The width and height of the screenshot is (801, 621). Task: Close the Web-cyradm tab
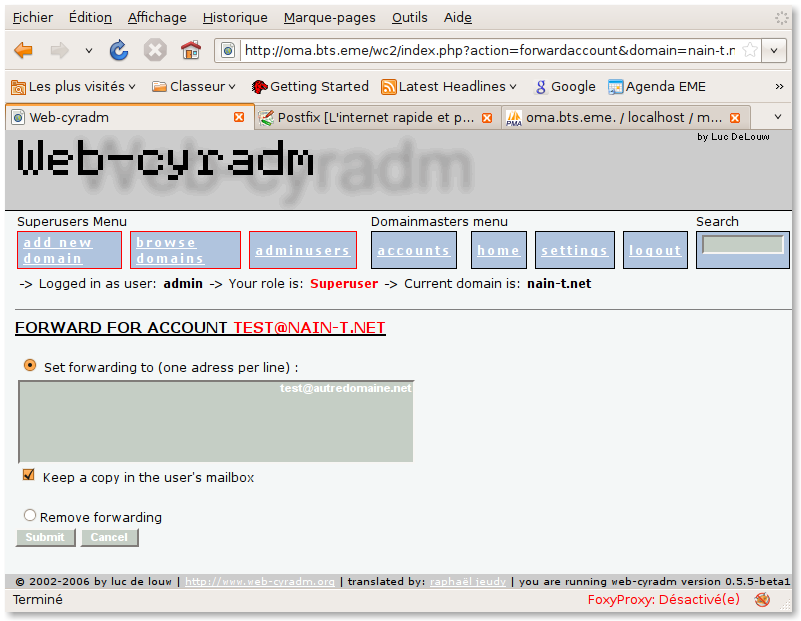click(239, 117)
